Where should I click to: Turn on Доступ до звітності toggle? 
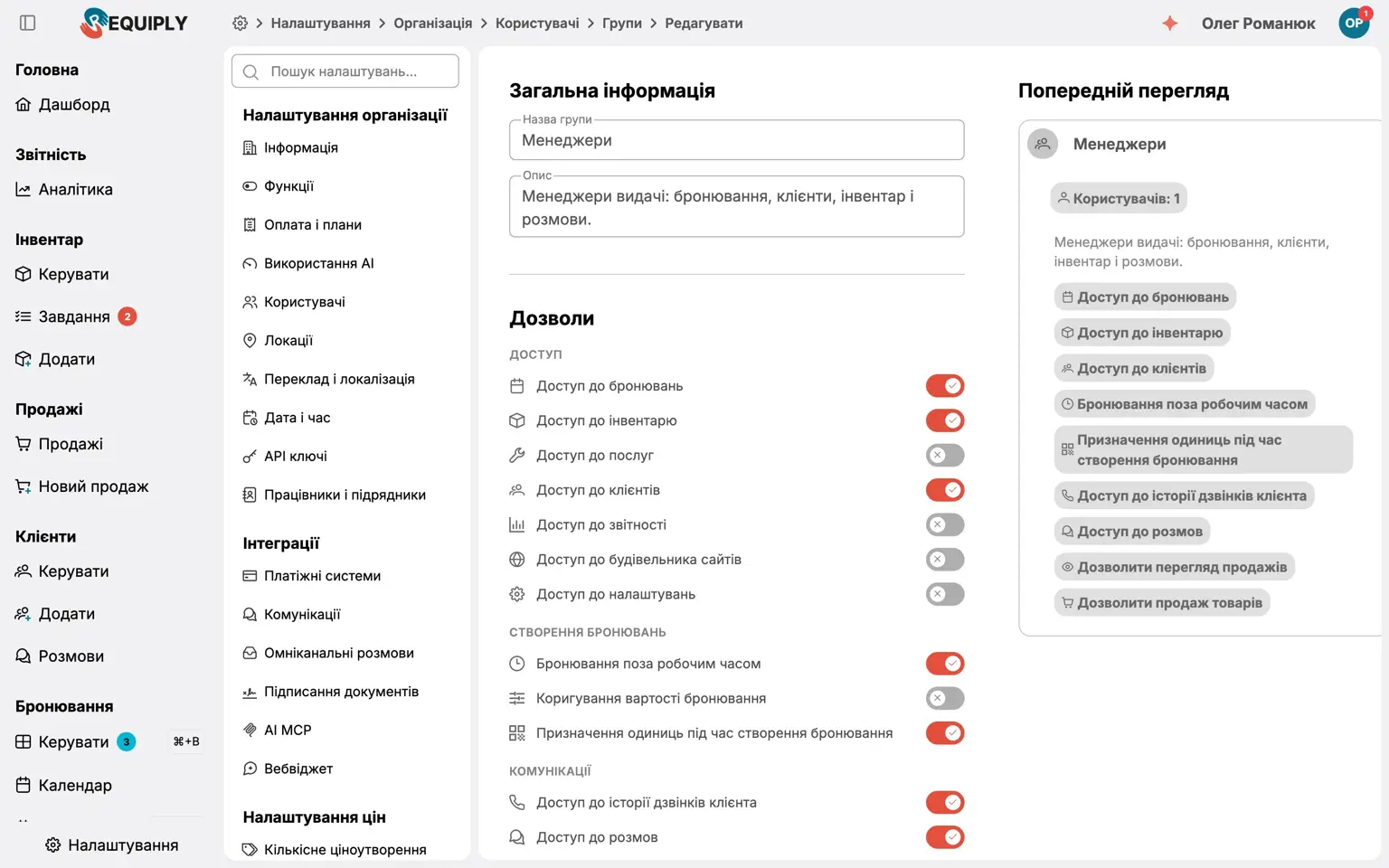945,524
